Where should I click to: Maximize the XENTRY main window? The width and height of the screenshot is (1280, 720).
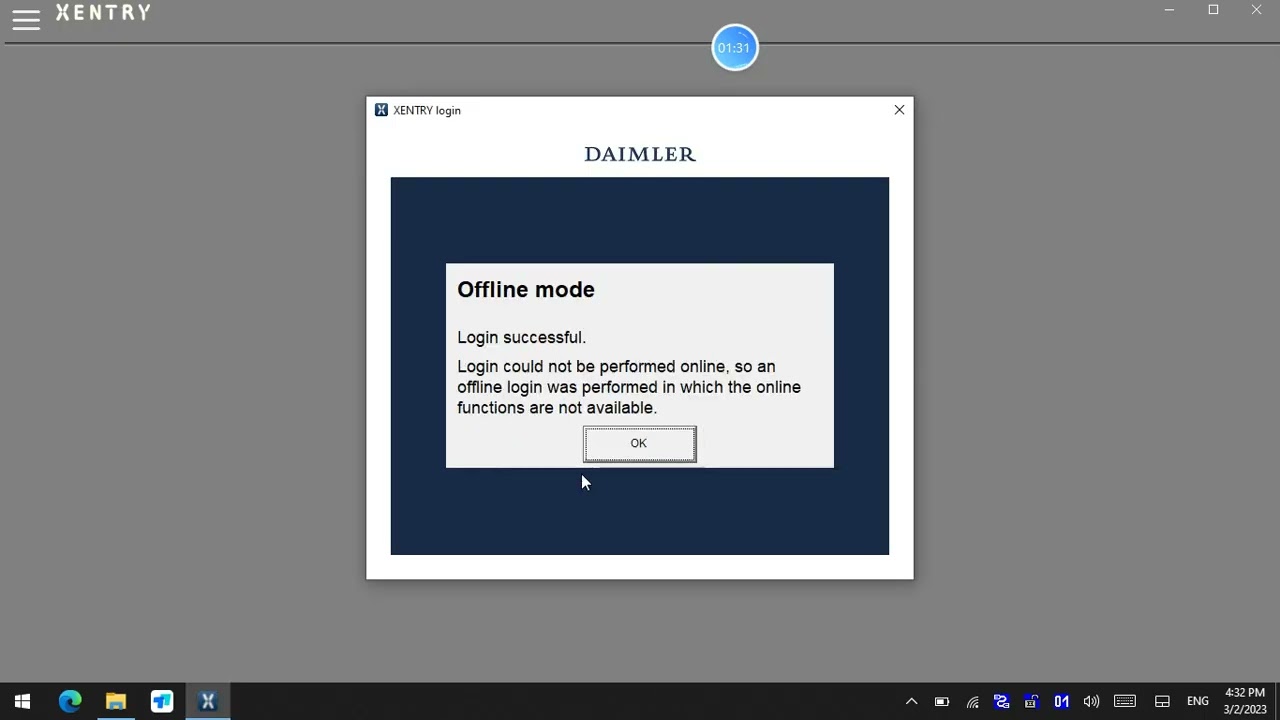click(x=1213, y=10)
